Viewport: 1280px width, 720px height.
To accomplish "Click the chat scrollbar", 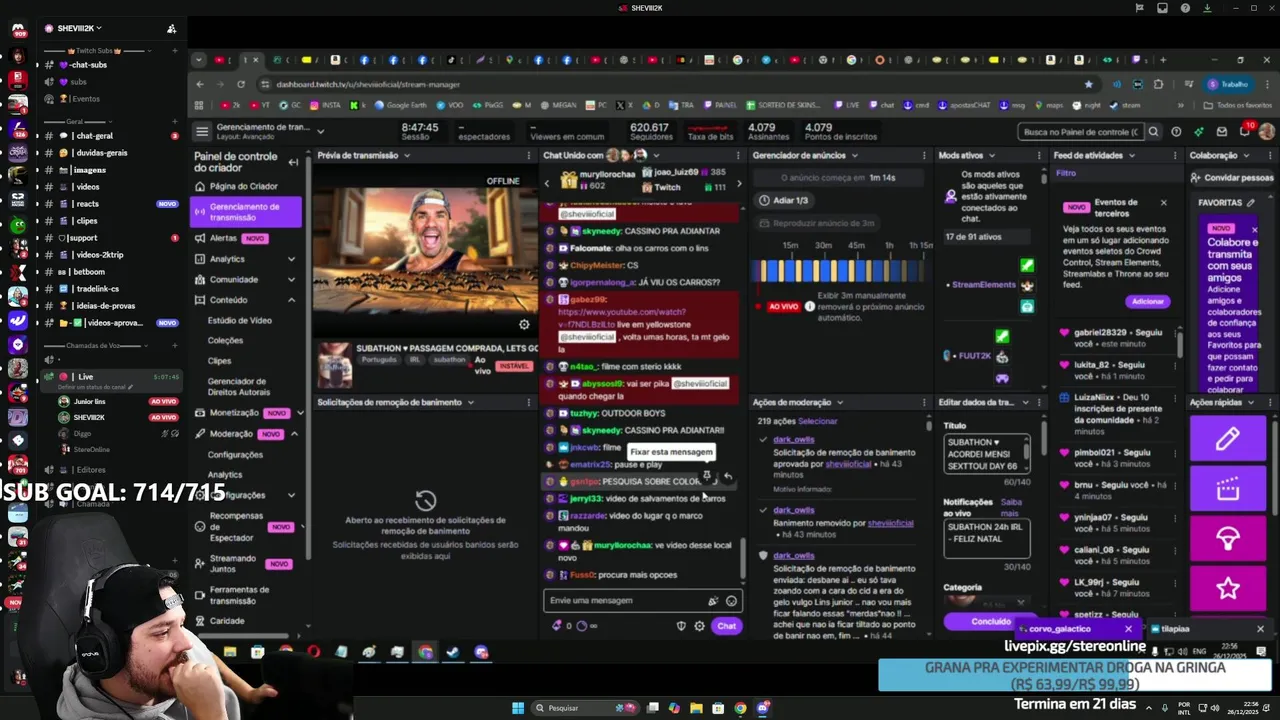I will click(742, 560).
